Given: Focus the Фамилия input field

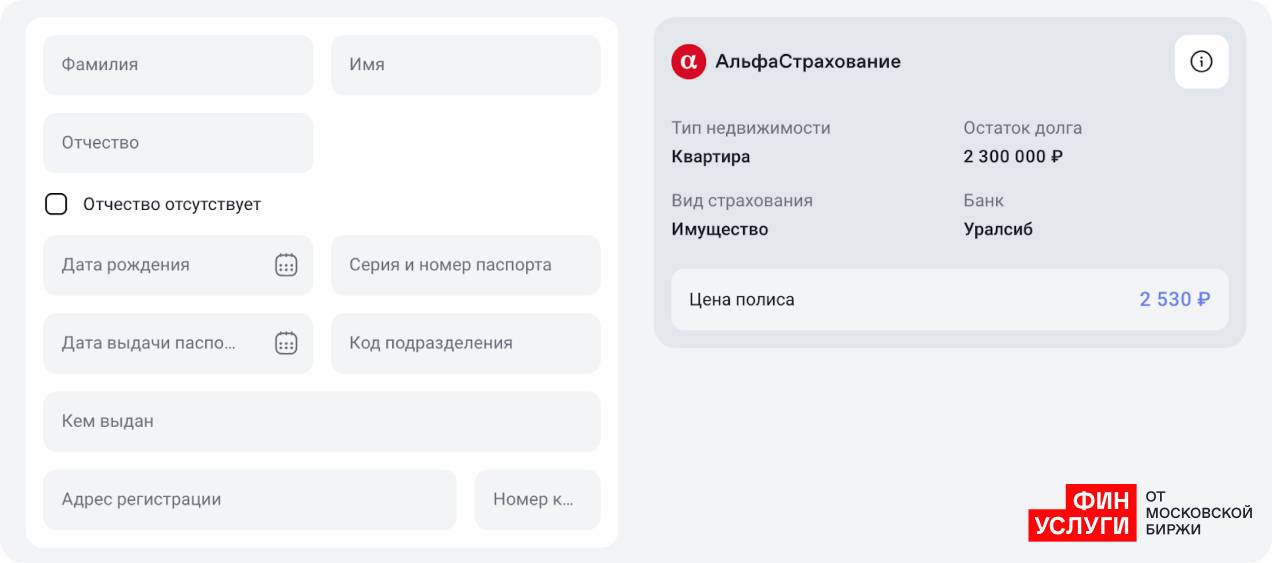Looking at the screenshot, I should 178,65.
